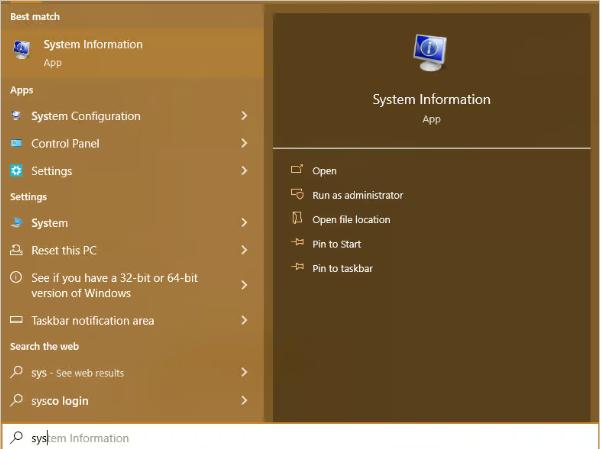Open the System settings result
The image size is (601, 449).
tap(133, 223)
